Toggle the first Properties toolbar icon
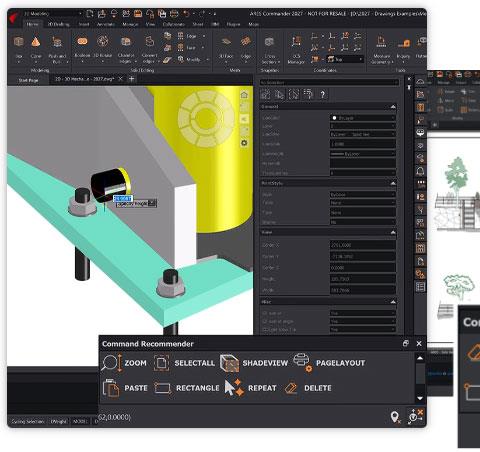This screenshot has width=480, height=452. click(265, 95)
